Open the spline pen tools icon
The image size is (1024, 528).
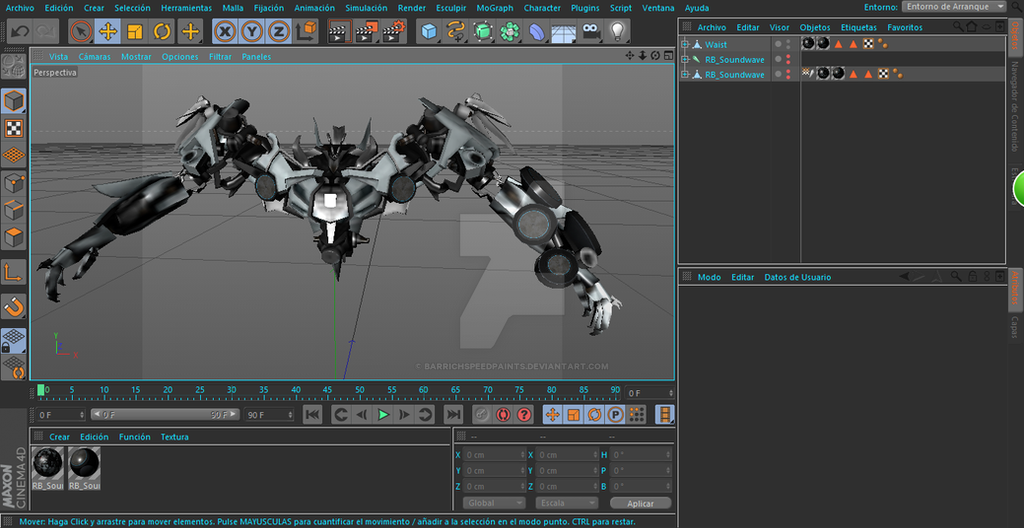point(456,31)
